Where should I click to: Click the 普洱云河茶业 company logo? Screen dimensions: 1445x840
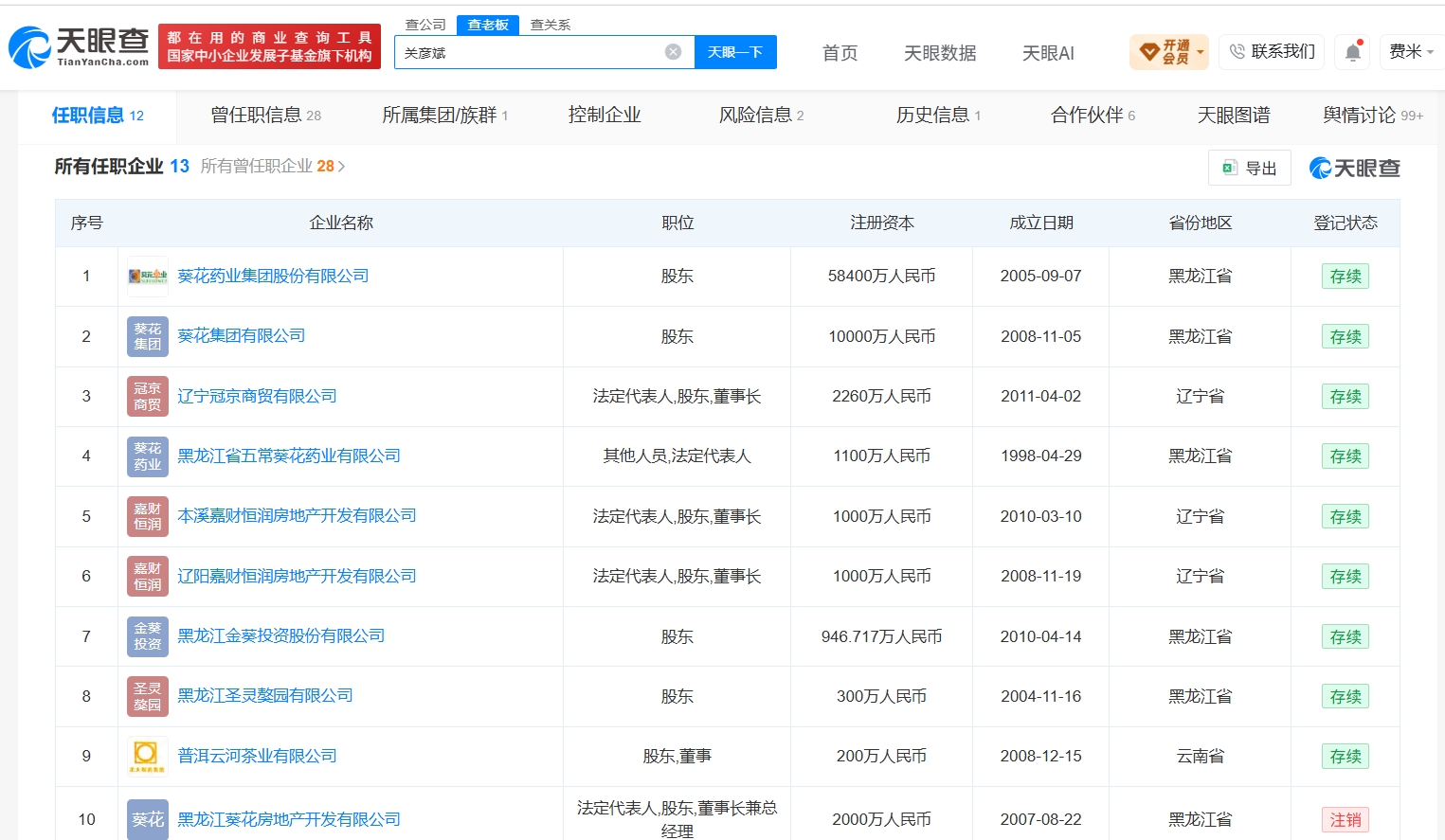tap(148, 756)
